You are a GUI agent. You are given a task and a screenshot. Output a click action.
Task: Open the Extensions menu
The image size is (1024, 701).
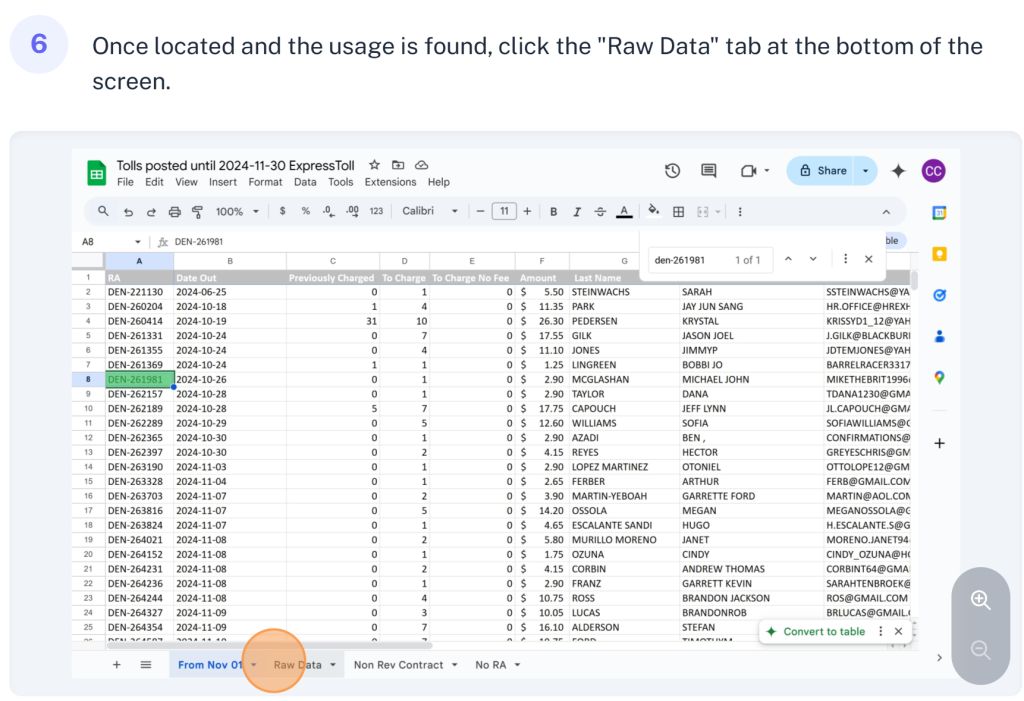pos(390,182)
